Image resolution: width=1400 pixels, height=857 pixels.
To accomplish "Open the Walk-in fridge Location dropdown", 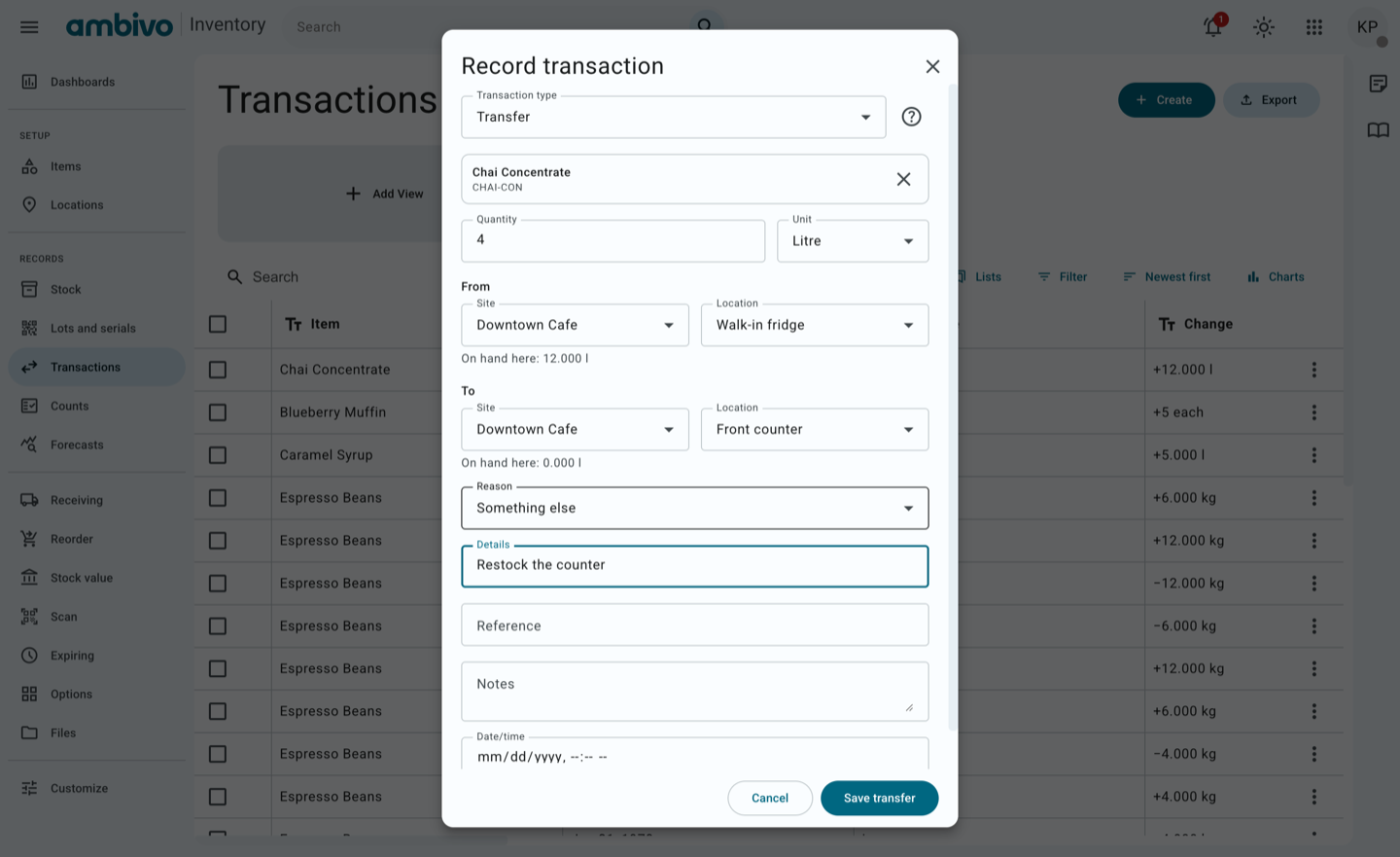I will pyautogui.click(x=815, y=325).
